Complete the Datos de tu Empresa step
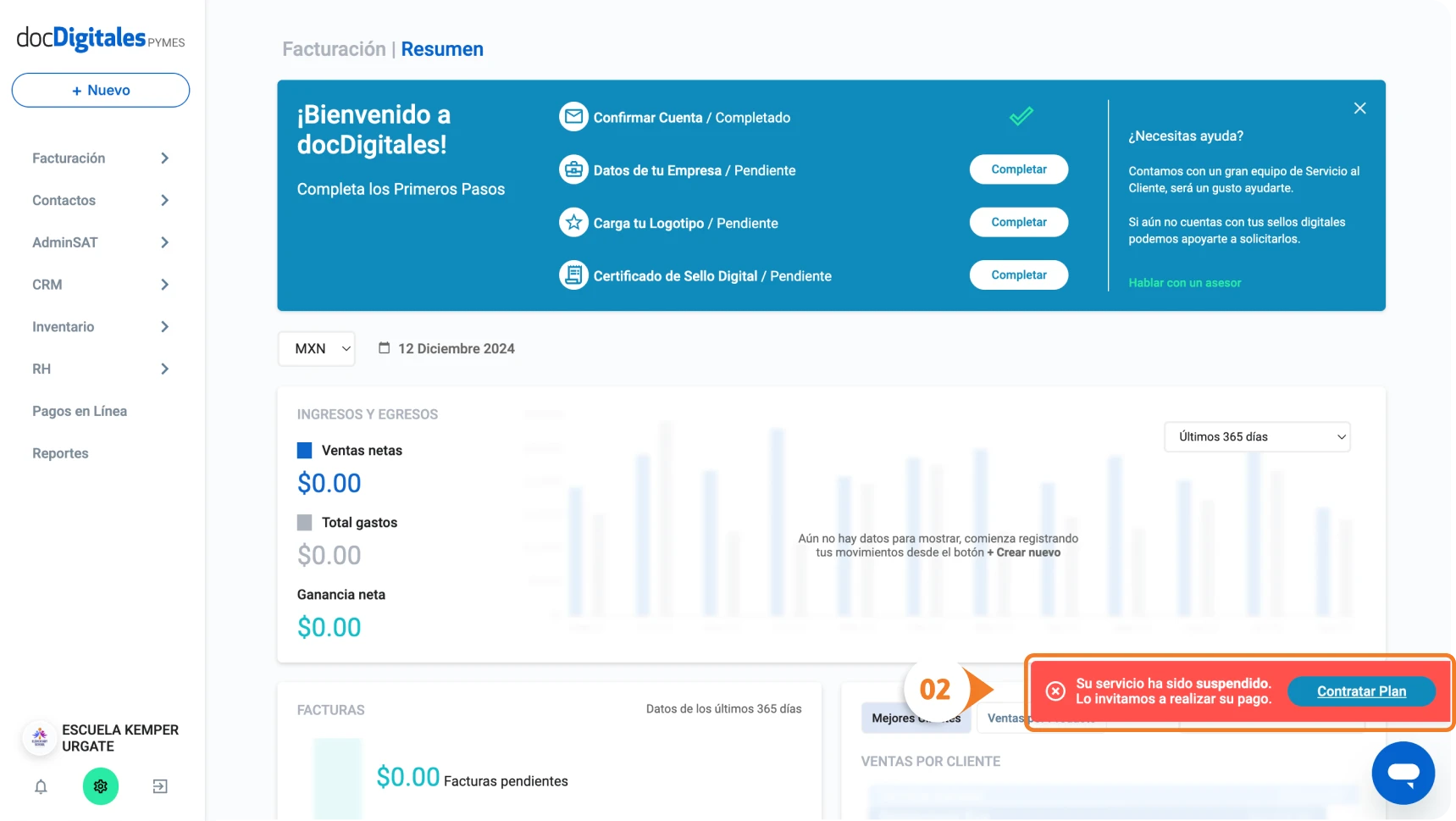Viewport: 1456px width, 821px height. pos(1019,169)
